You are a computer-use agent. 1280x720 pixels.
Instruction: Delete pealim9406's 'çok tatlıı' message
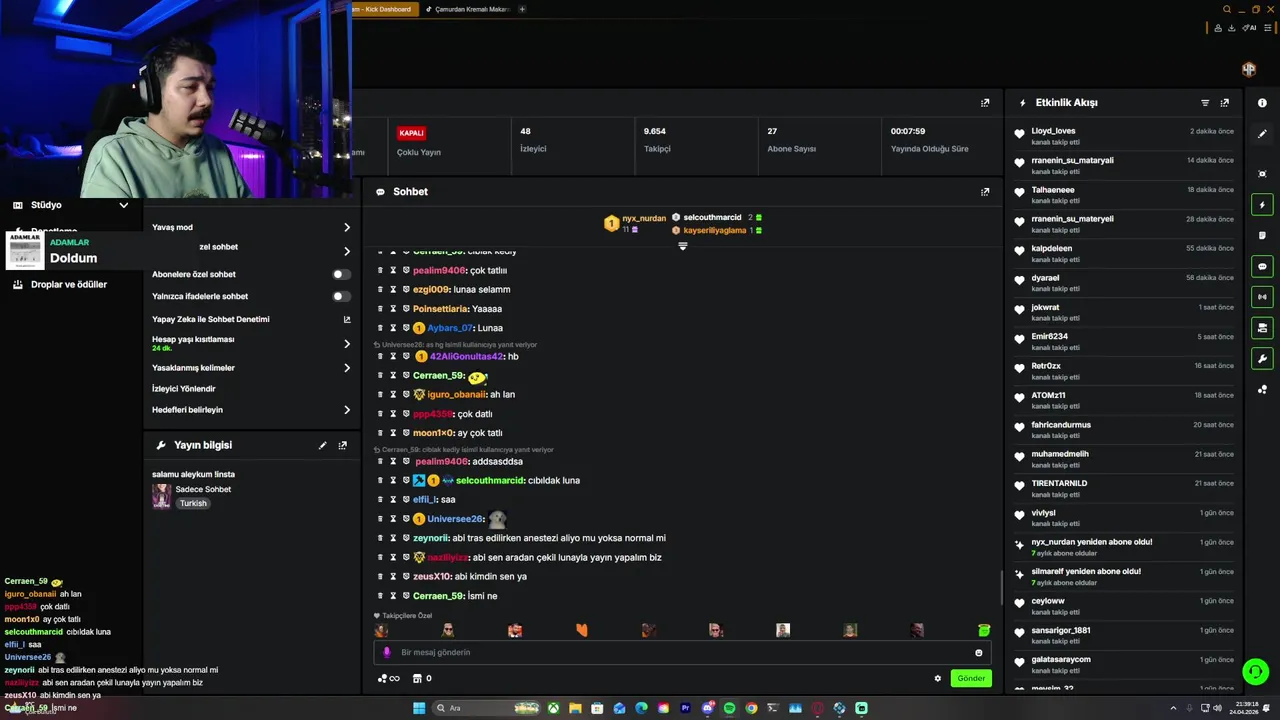coord(380,271)
